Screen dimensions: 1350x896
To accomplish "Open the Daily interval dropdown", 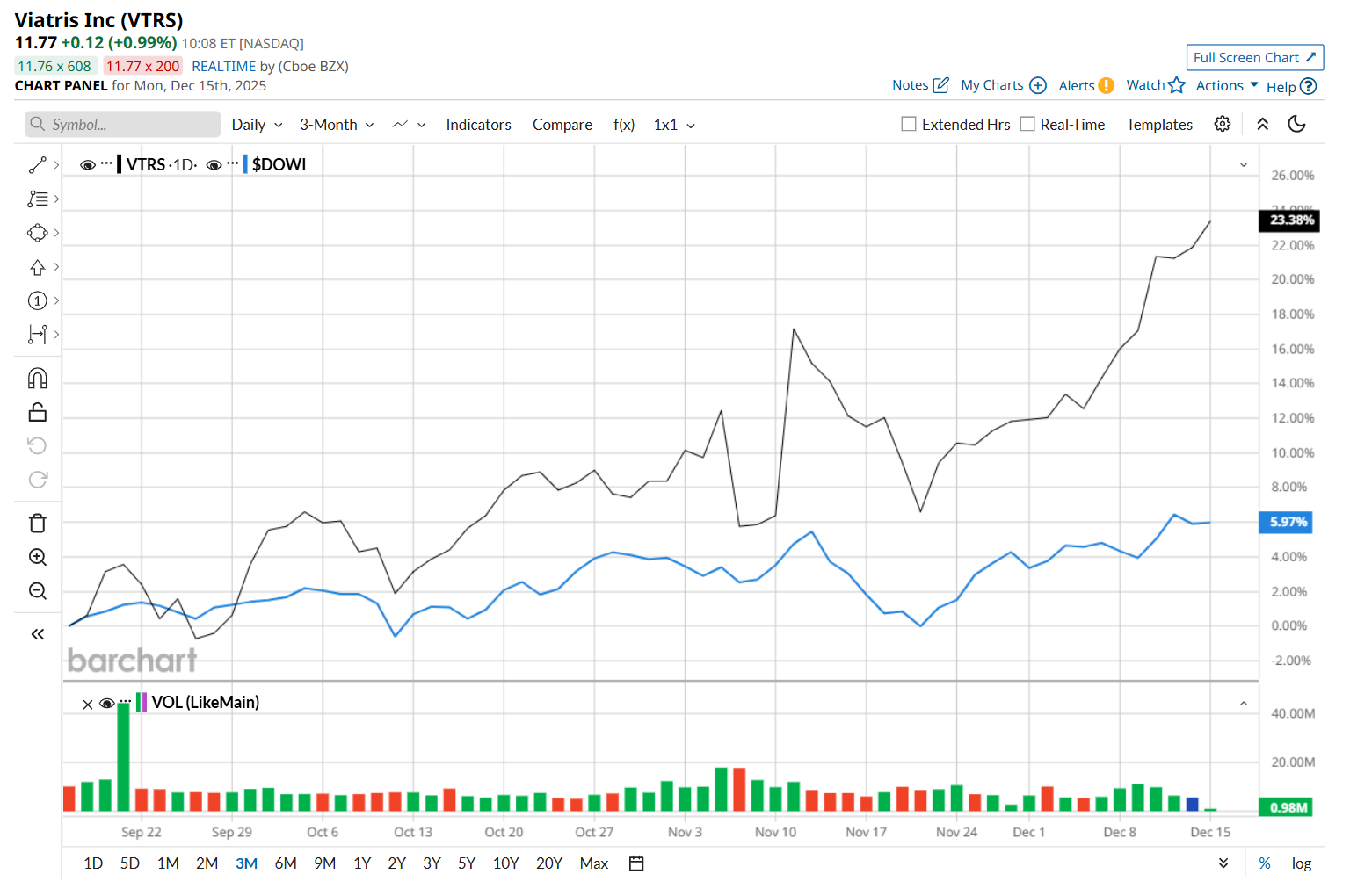I will [257, 125].
